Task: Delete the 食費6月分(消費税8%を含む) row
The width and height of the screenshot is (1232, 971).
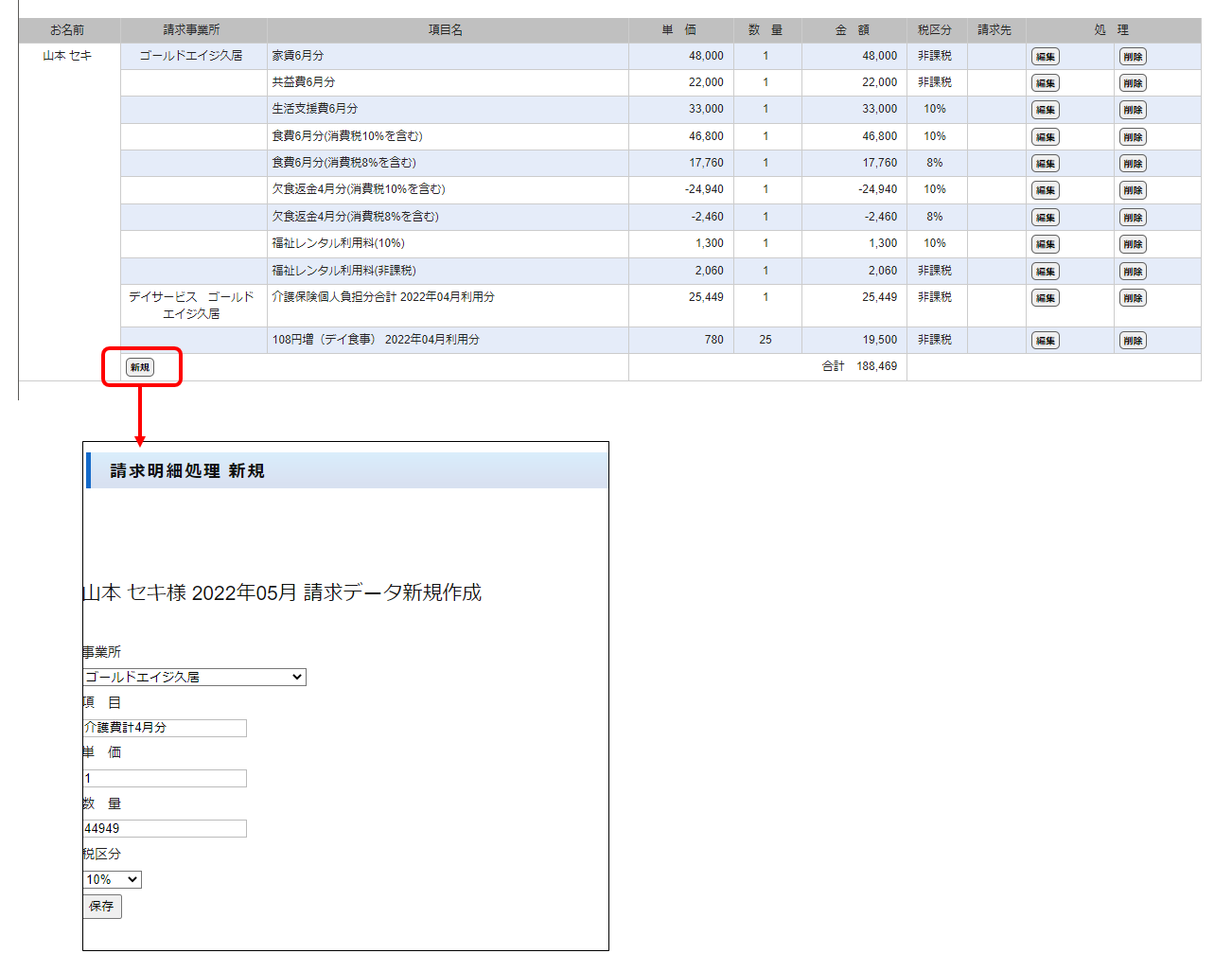Action: (1132, 164)
